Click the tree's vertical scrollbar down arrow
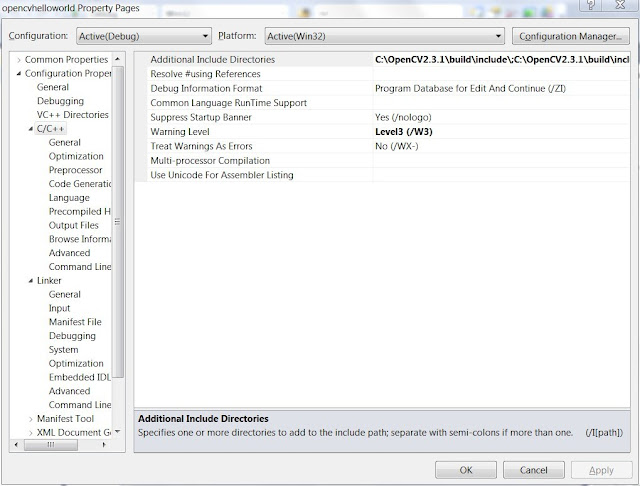This screenshot has height=486, width=640. (118, 431)
